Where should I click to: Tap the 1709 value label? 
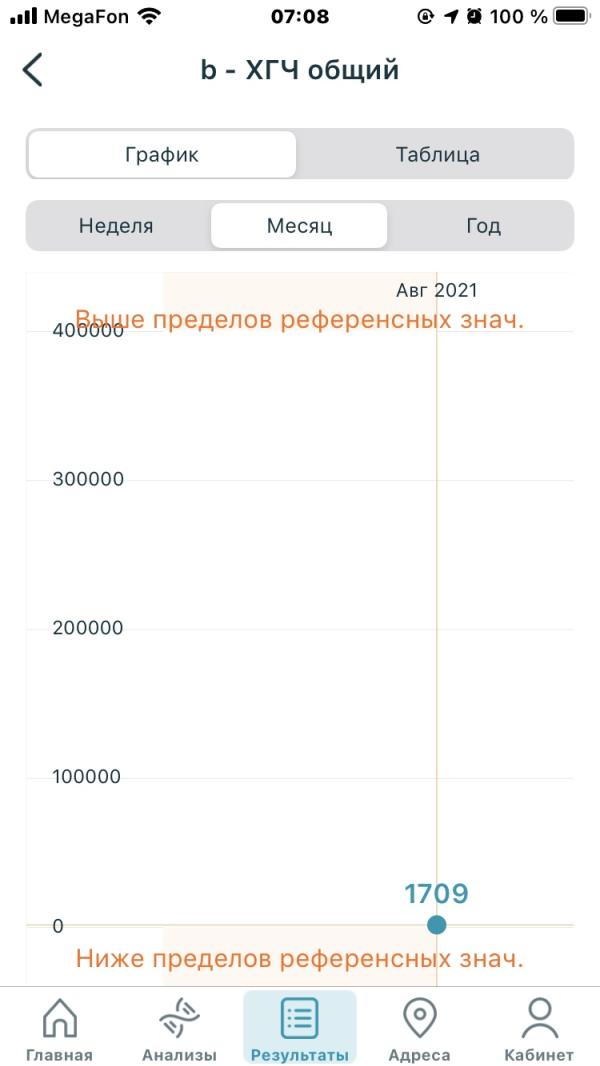[x=436, y=893]
